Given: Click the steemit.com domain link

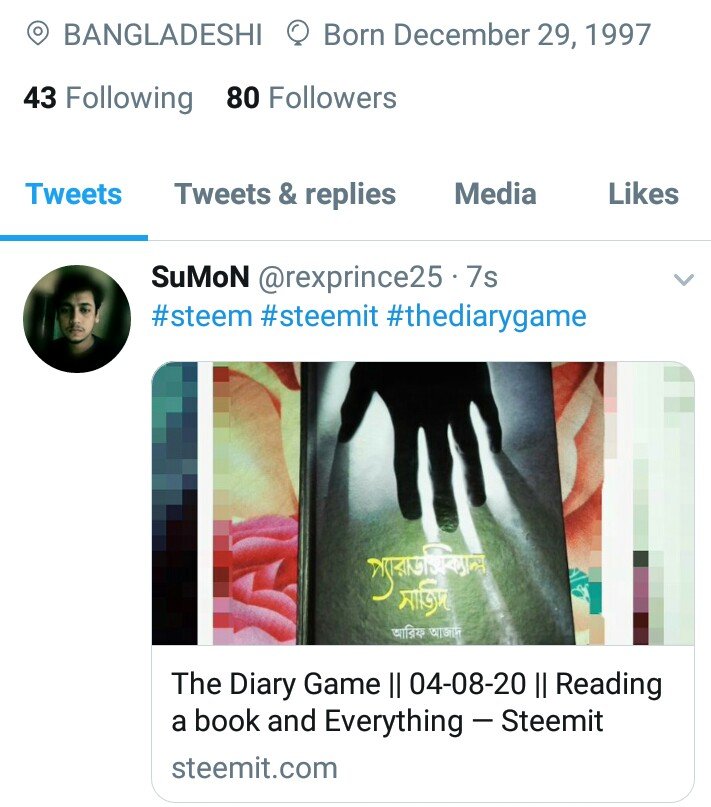Looking at the screenshot, I should [254, 768].
